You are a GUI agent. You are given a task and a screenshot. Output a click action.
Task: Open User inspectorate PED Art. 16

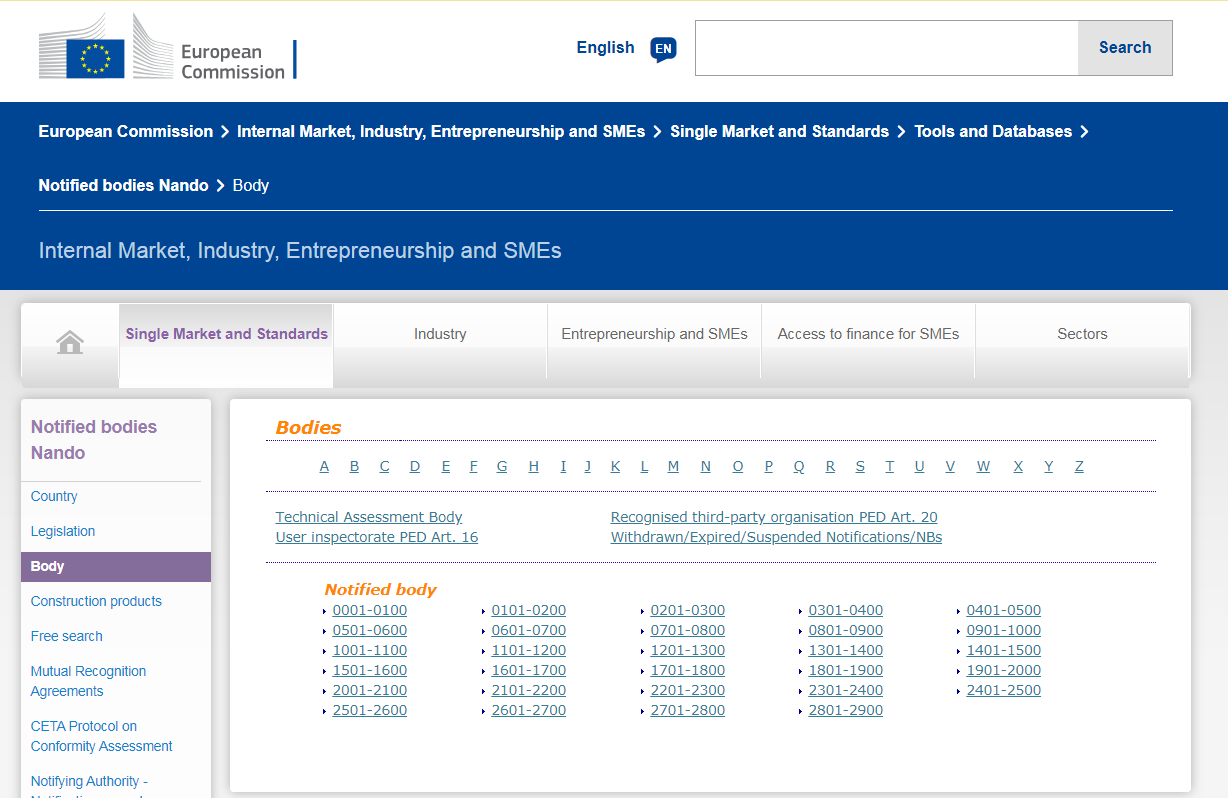[x=377, y=537]
